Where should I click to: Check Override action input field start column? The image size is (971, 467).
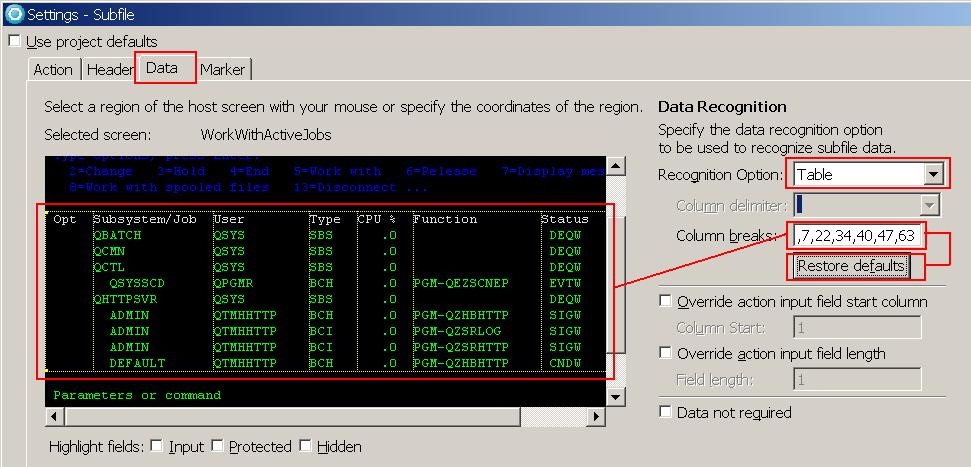[x=665, y=301]
